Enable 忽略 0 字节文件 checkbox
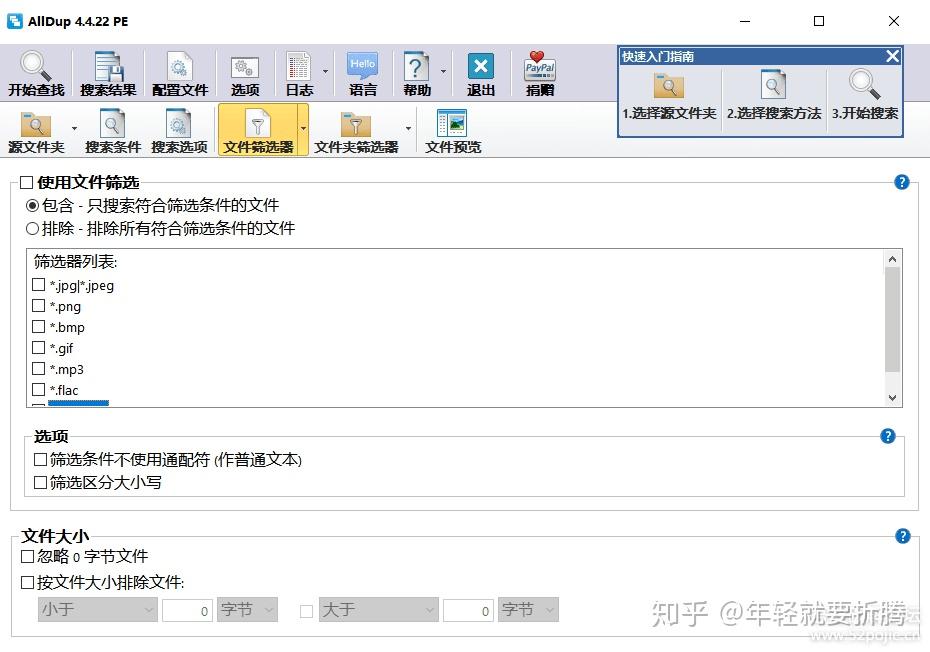Image resolution: width=930 pixels, height=652 pixels. (x=27, y=556)
